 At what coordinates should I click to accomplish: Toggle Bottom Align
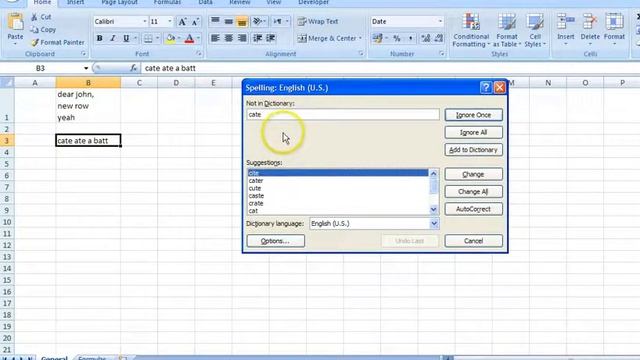[x=242, y=21]
